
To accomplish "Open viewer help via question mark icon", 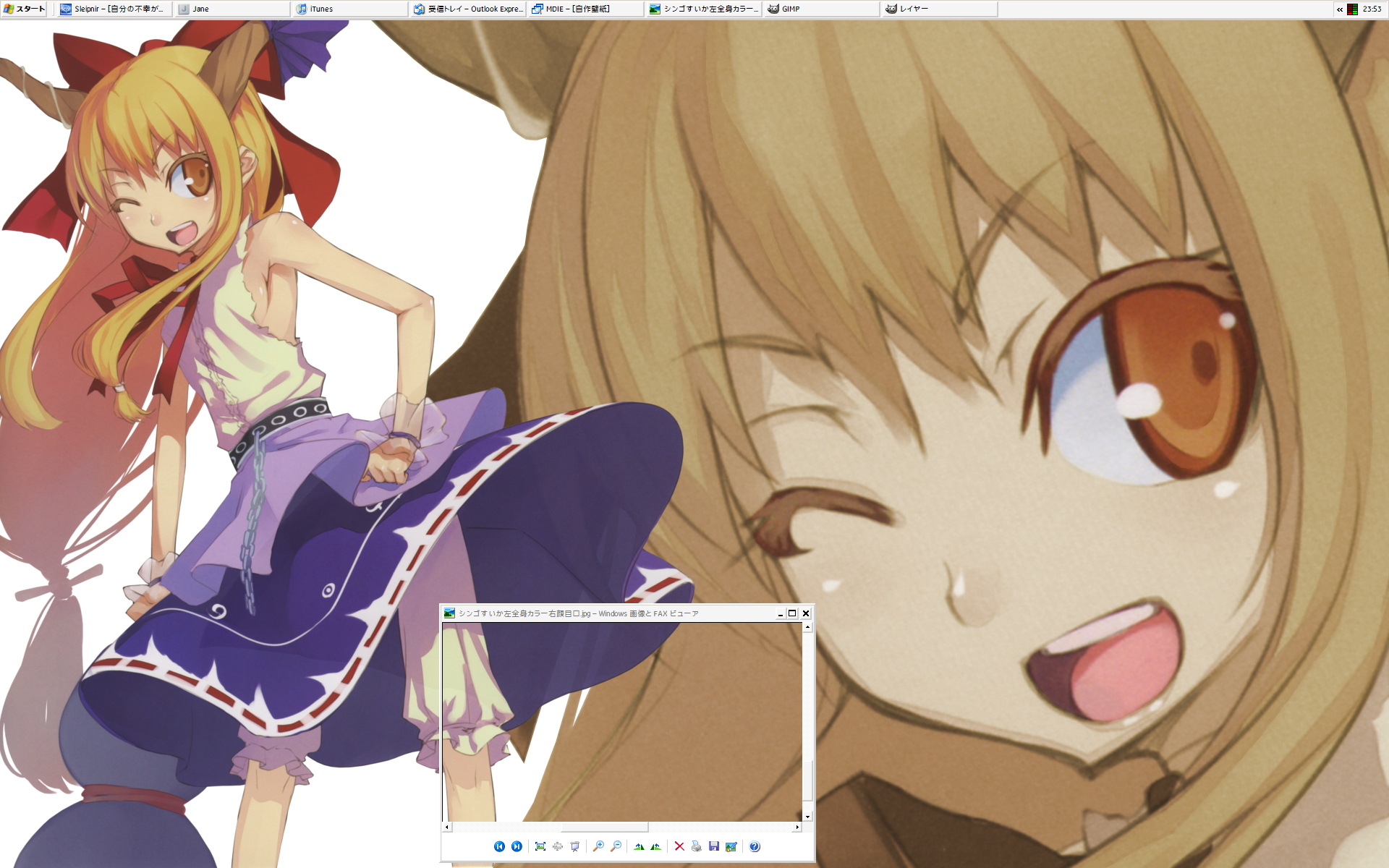I will point(755,846).
